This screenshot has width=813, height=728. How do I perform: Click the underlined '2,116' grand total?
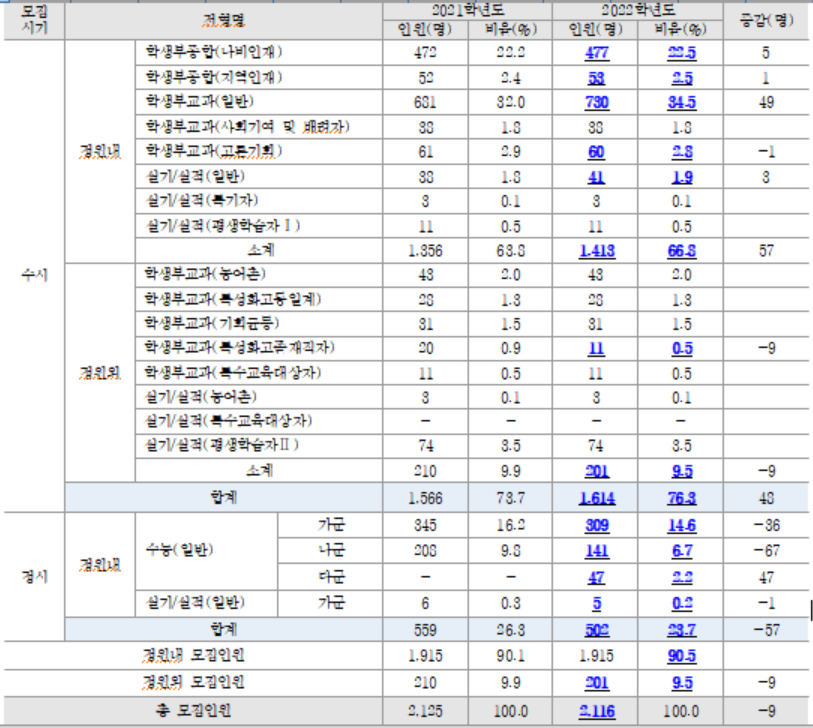tap(597, 711)
